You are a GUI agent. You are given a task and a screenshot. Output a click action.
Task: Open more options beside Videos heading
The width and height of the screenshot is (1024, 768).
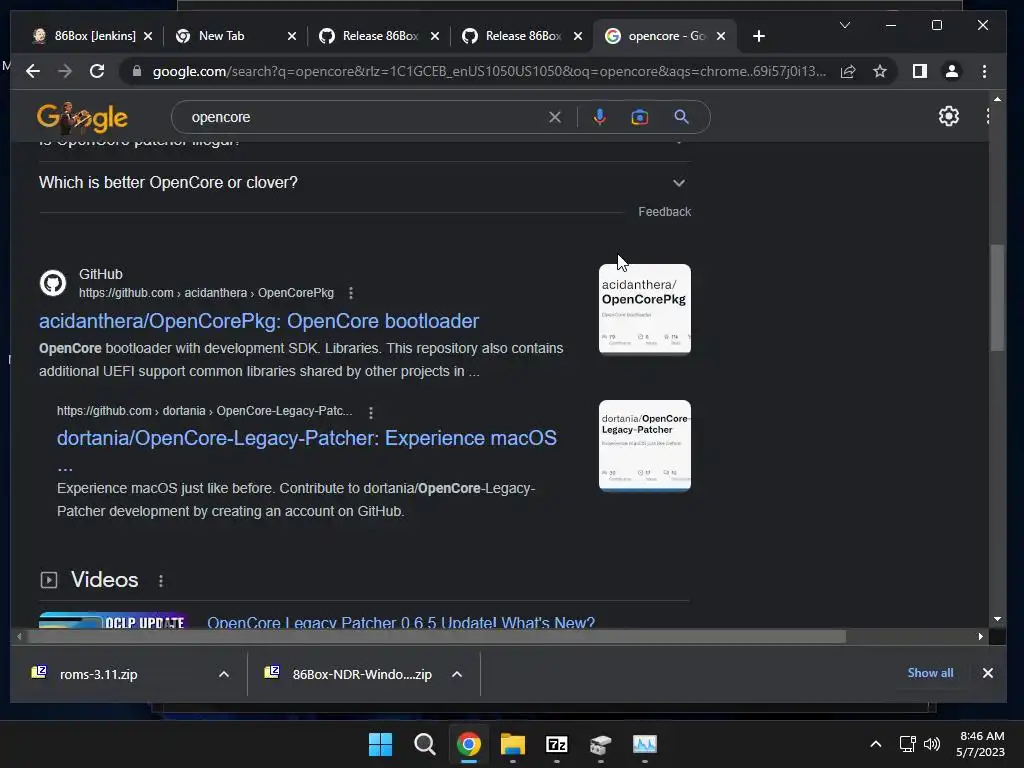[x=161, y=580]
